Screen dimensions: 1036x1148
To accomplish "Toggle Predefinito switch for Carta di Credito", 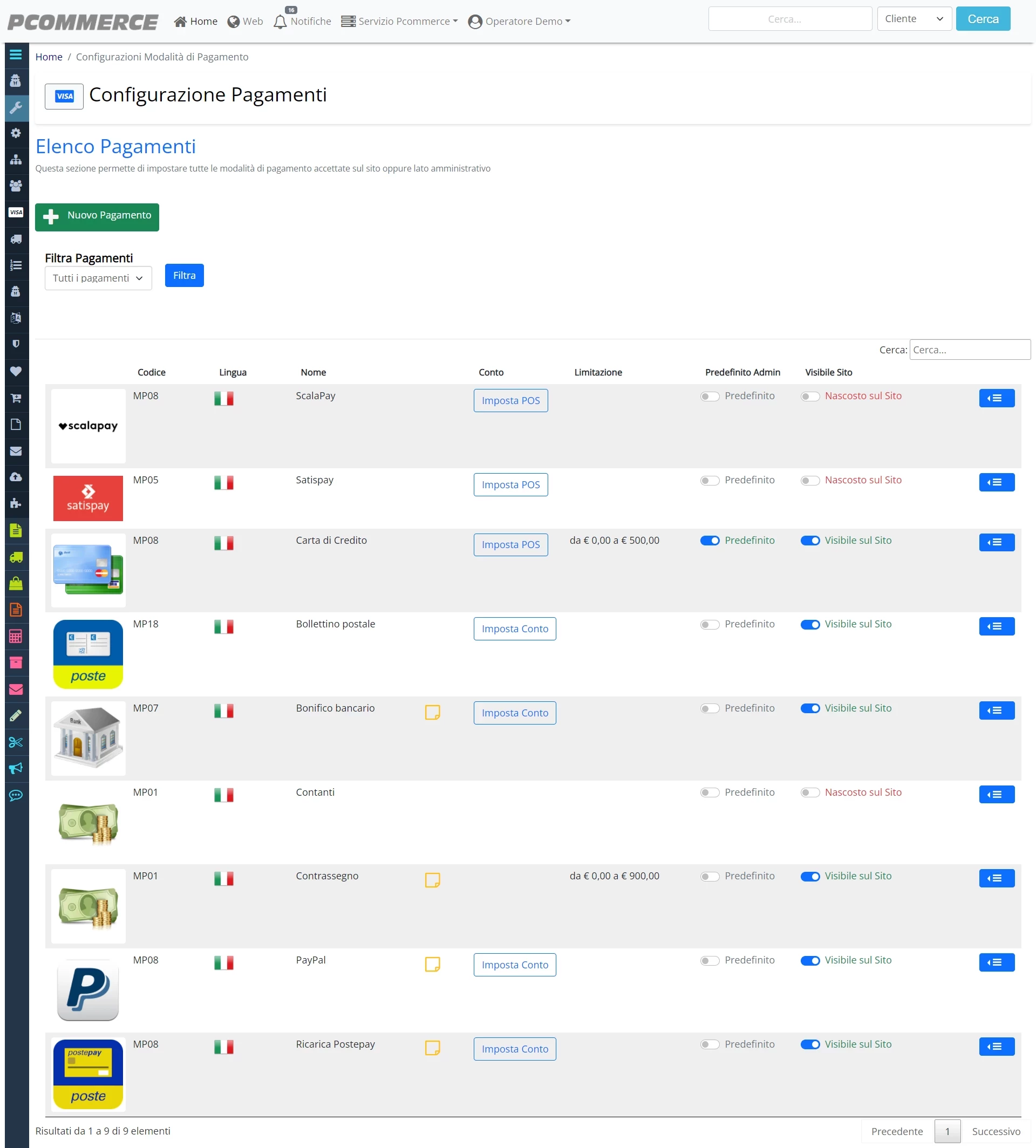I will click(x=710, y=541).
